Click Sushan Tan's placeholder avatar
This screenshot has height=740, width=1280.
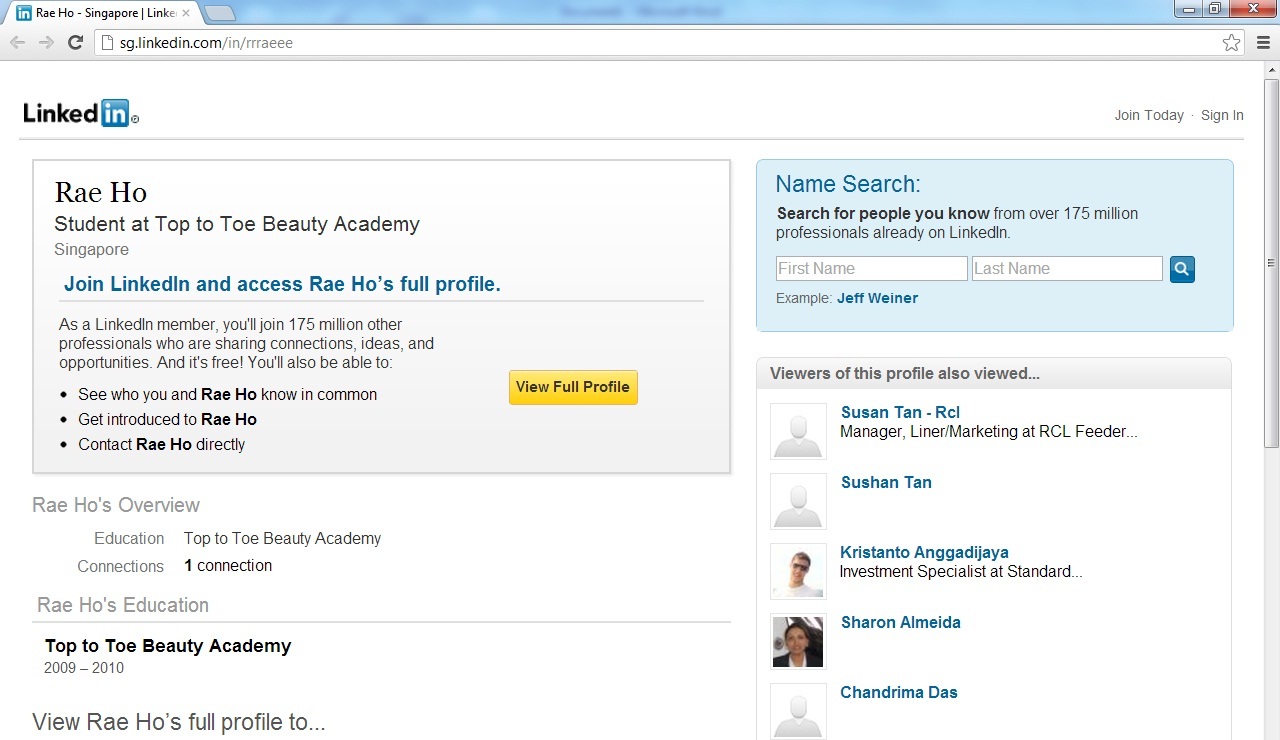coord(798,501)
